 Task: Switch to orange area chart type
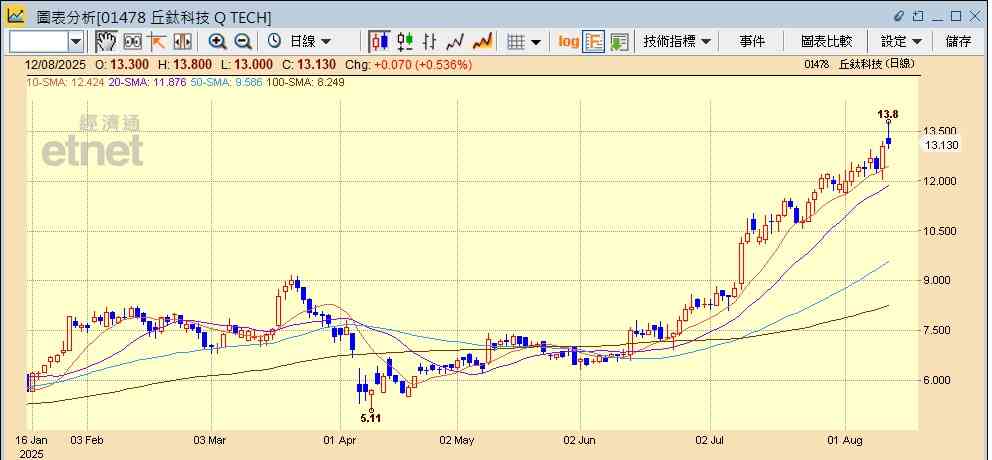click(x=483, y=42)
